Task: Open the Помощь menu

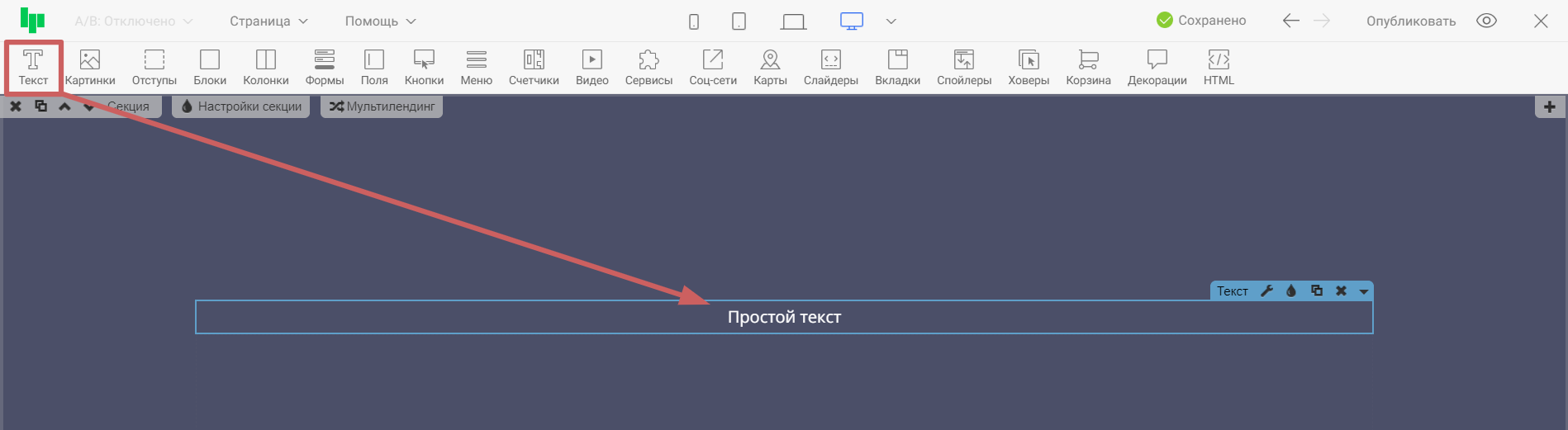Action: (380, 21)
